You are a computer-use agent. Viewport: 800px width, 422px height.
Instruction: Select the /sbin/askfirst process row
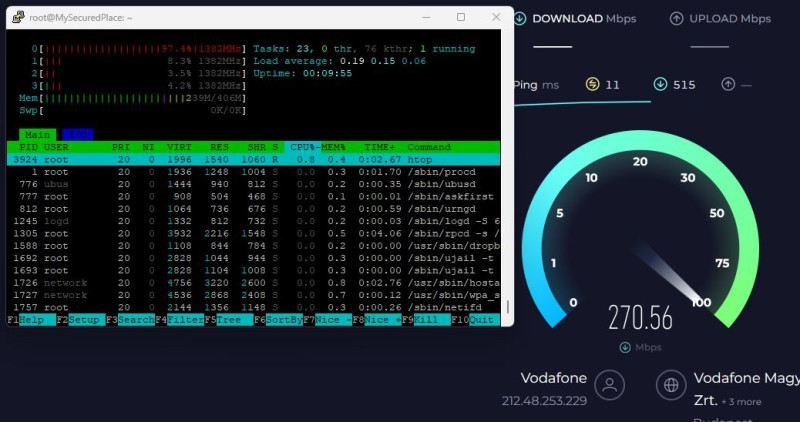pyautogui.click(x=254, y=196)
